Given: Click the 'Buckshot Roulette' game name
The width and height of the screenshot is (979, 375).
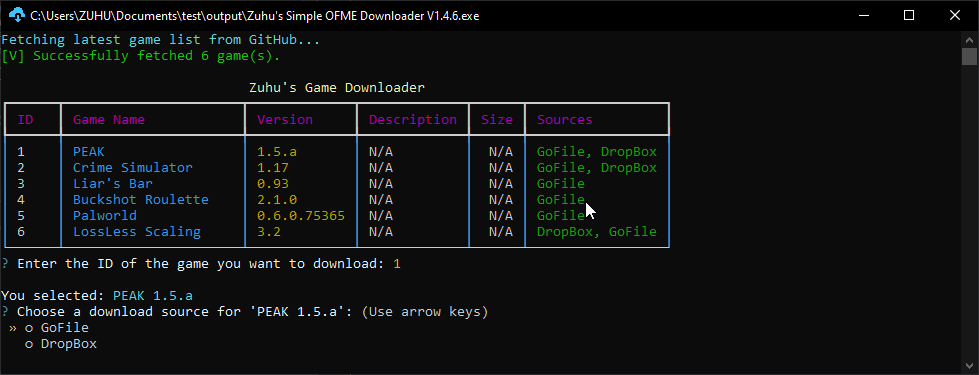Looking at the screenshot, I should point(140,200).
